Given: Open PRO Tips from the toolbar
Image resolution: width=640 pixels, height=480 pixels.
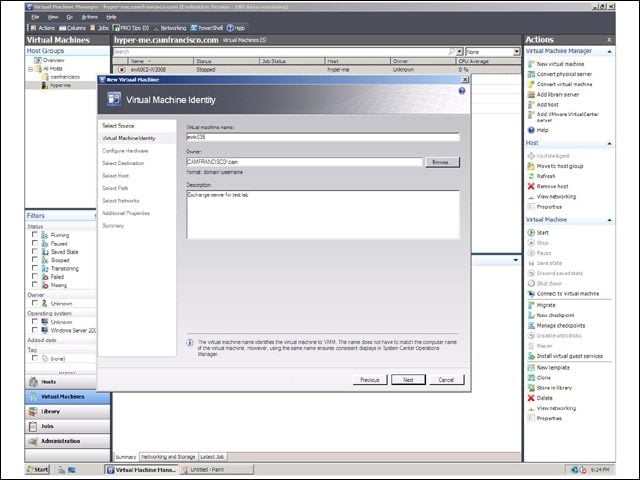Looking at the screenshot, I should (131, 28).
